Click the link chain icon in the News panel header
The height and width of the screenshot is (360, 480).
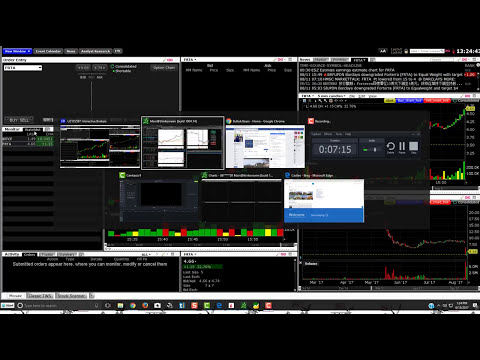pyautogui.click(x=464, y=60)
